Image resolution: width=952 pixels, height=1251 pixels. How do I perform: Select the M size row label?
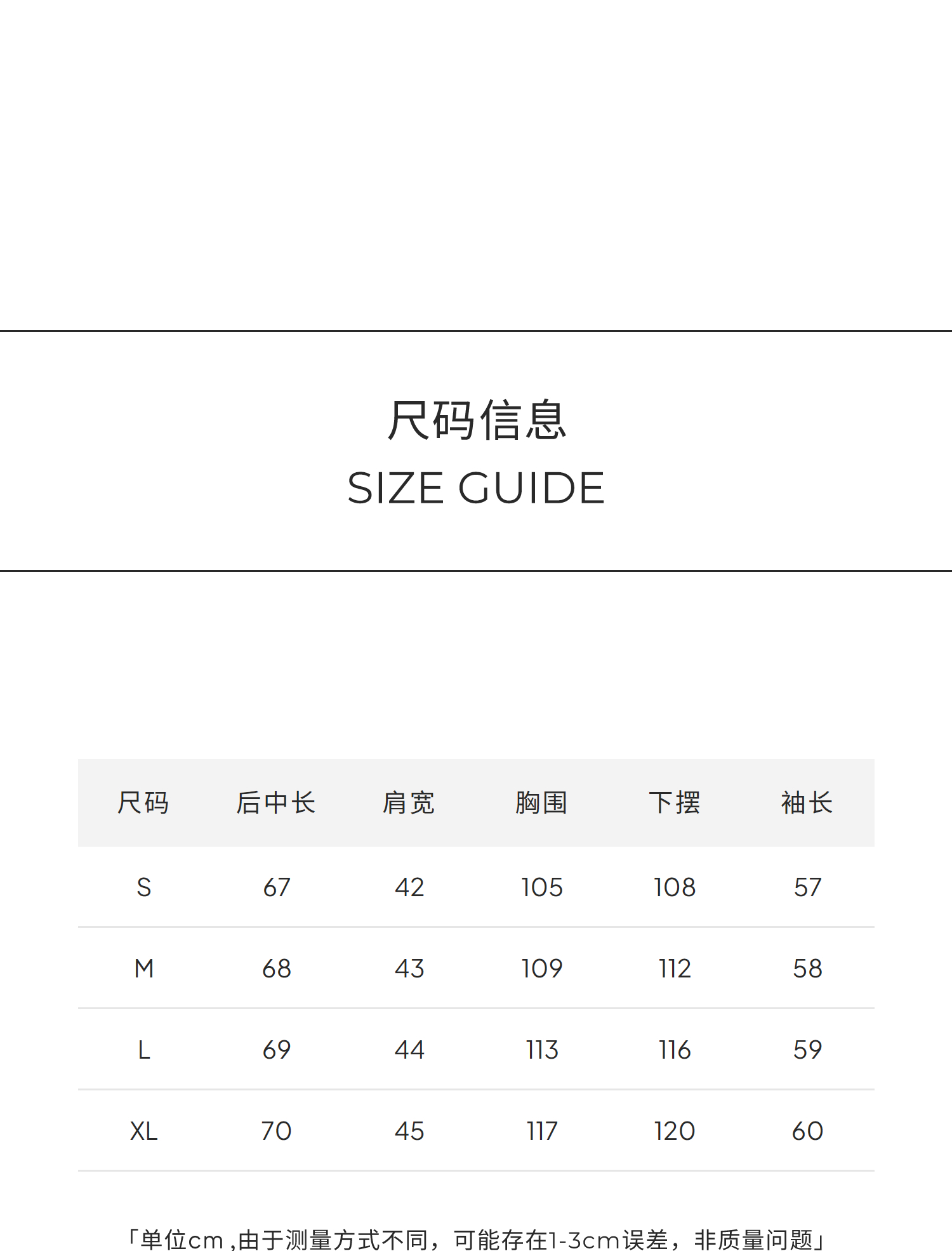coord(144,969)
